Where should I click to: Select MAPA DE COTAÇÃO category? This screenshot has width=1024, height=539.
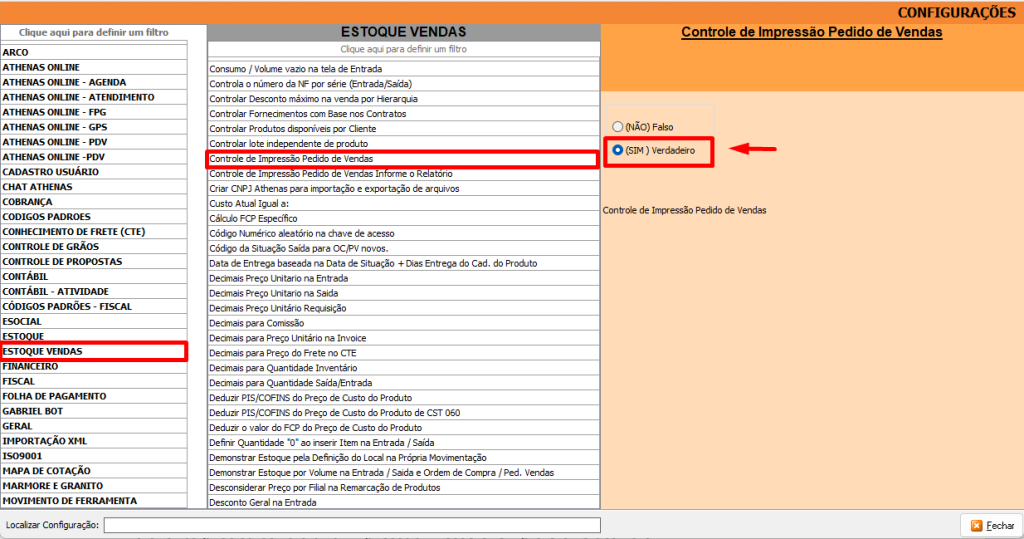click(x=93, y=471)
